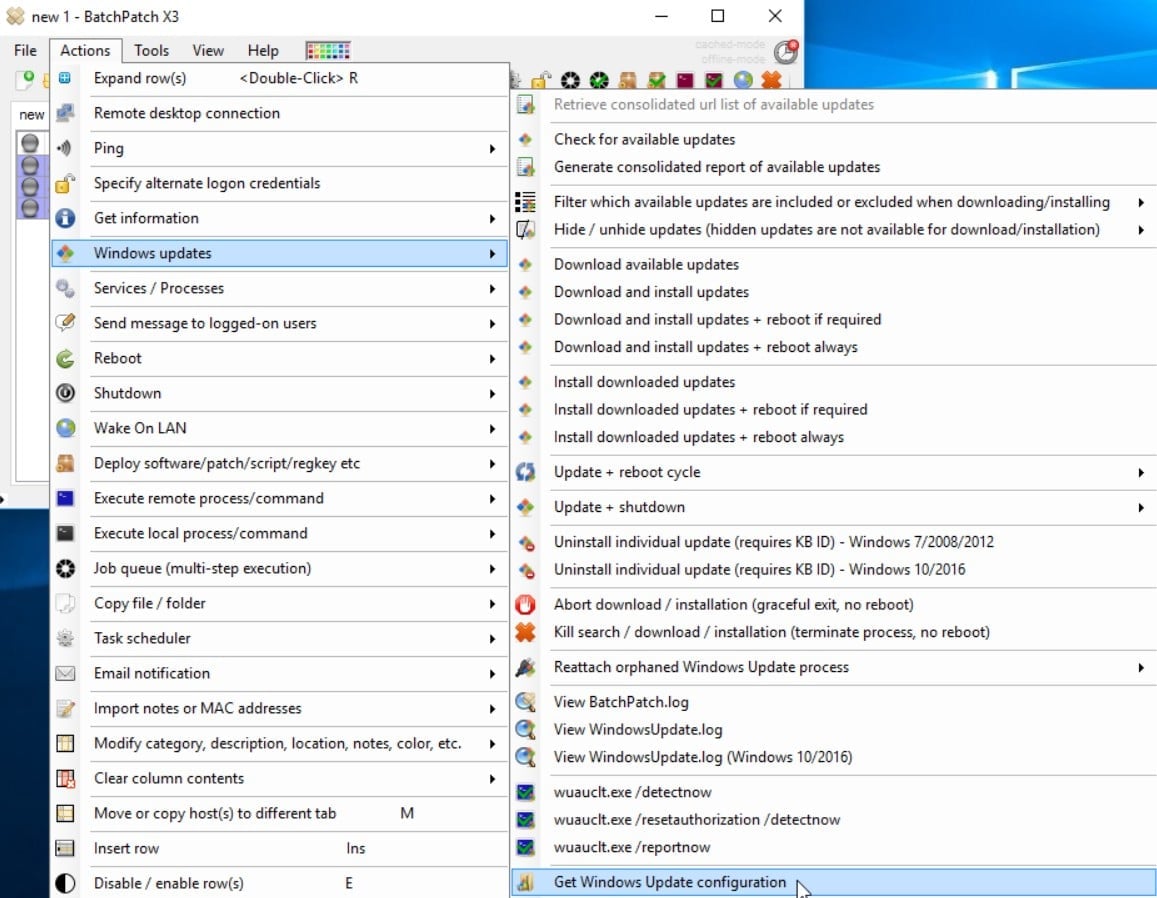
Task: Open the Help menu
Action: click(x=263, y=50)
